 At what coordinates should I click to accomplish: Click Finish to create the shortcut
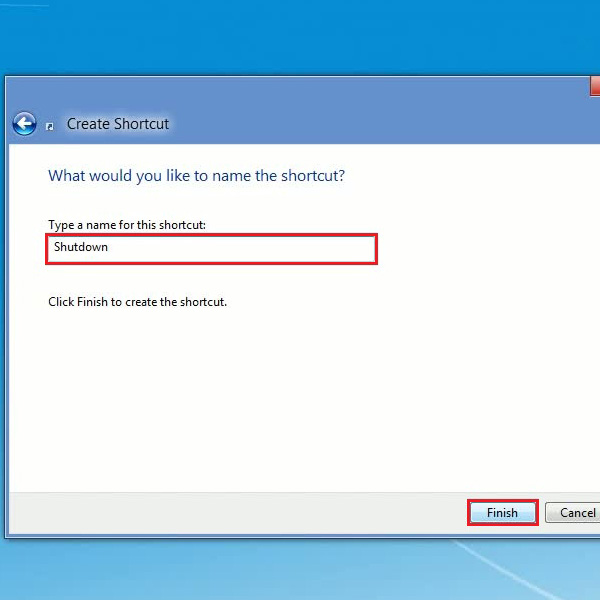tap(502, 512)
